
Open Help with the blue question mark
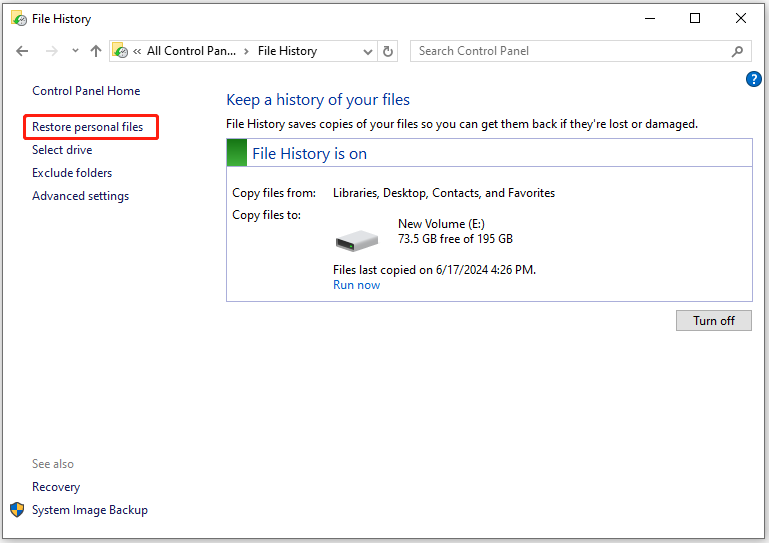(x=753, y=79)
